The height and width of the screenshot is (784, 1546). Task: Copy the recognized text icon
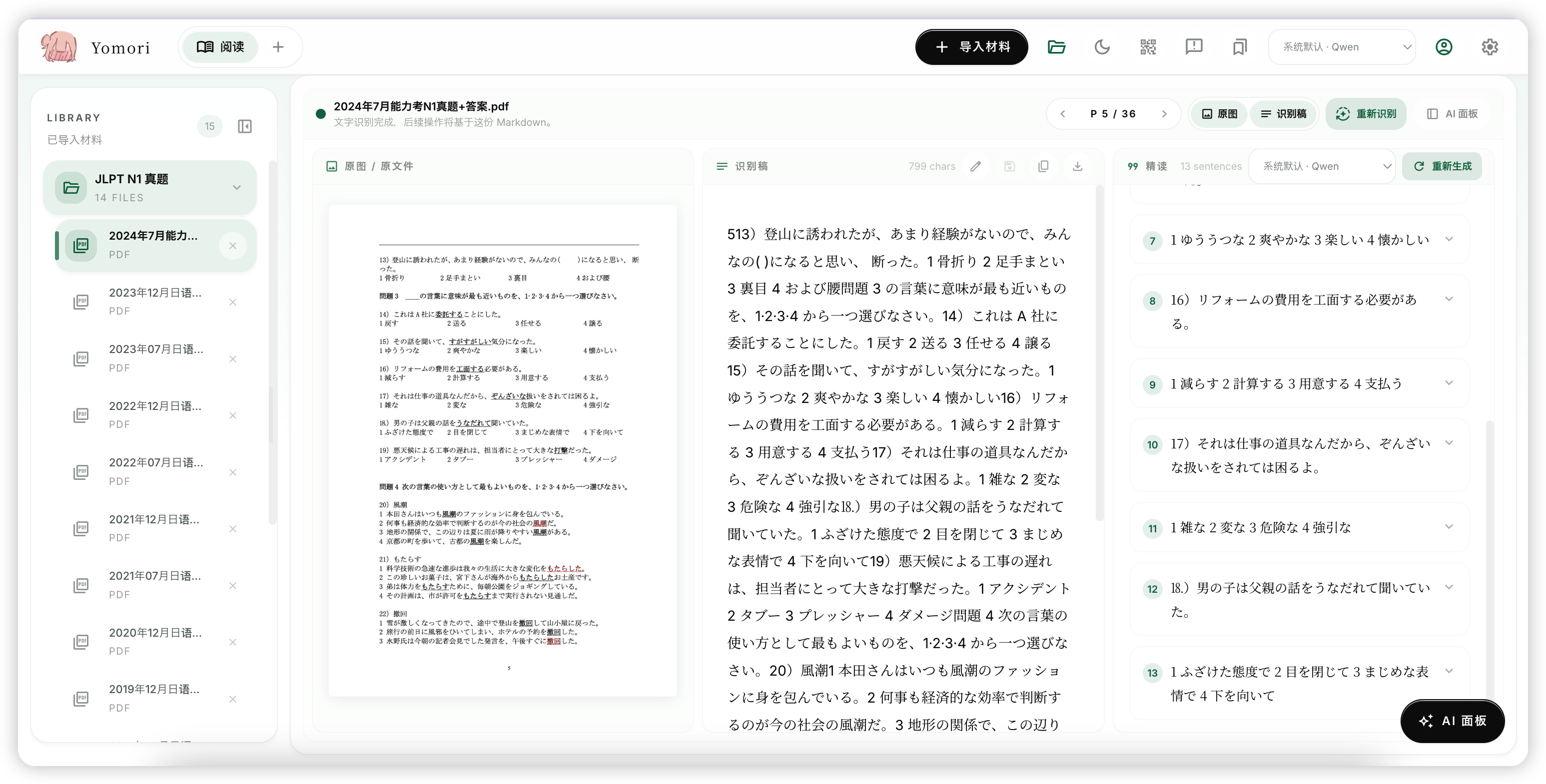1043,166
